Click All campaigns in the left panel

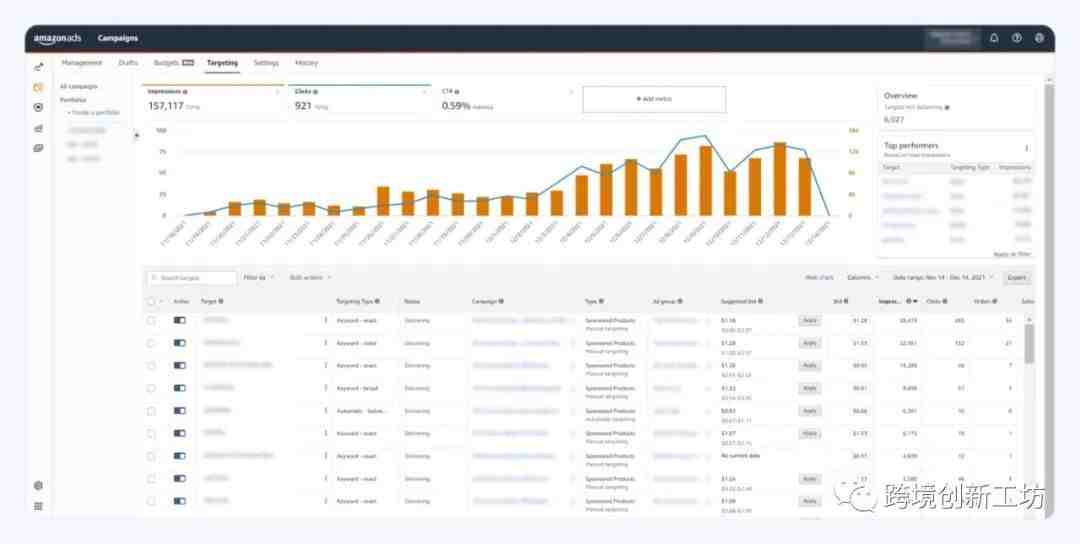point(79,87)
